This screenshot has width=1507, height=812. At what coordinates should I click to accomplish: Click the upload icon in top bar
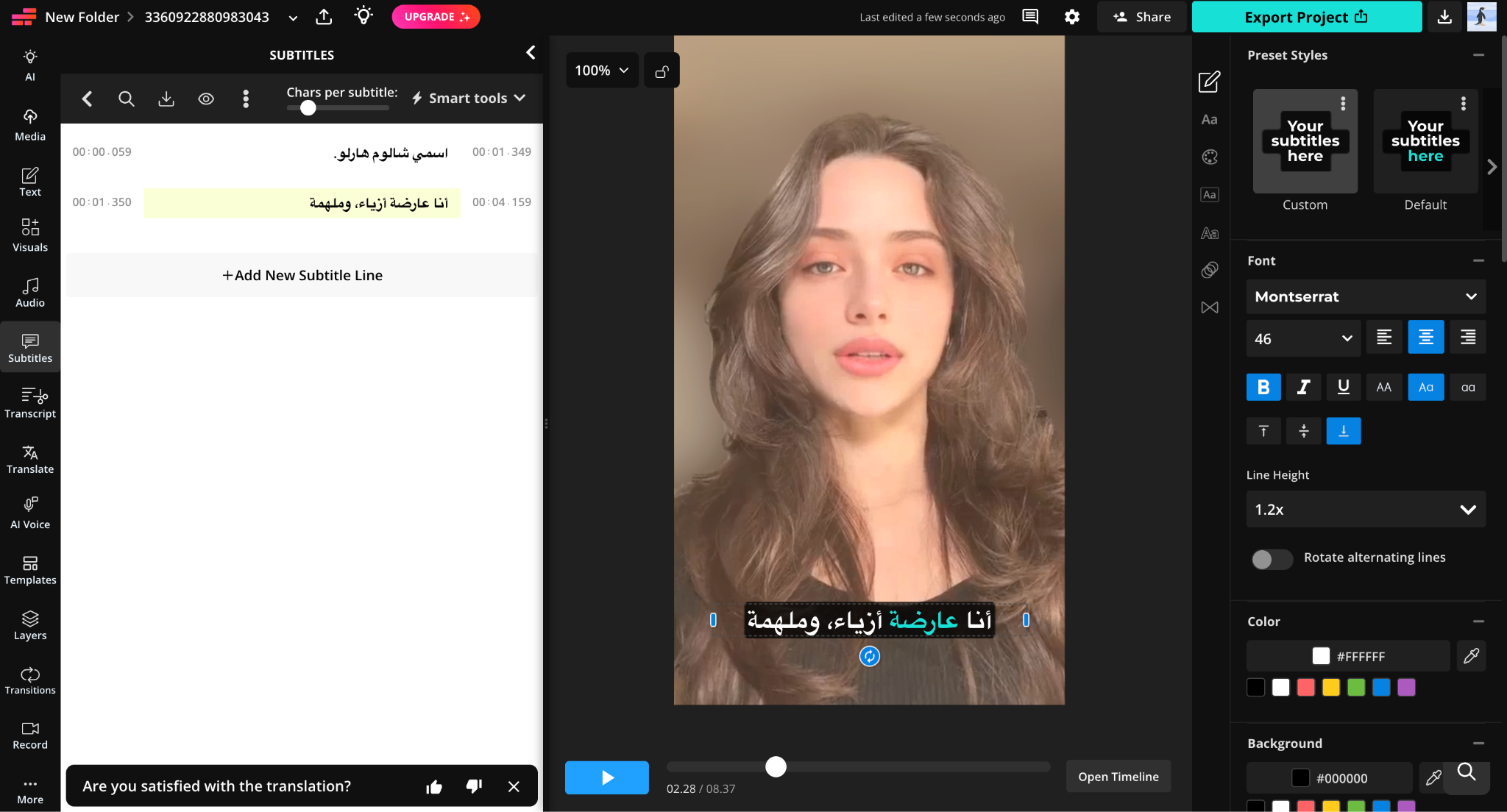pos(324,17)
